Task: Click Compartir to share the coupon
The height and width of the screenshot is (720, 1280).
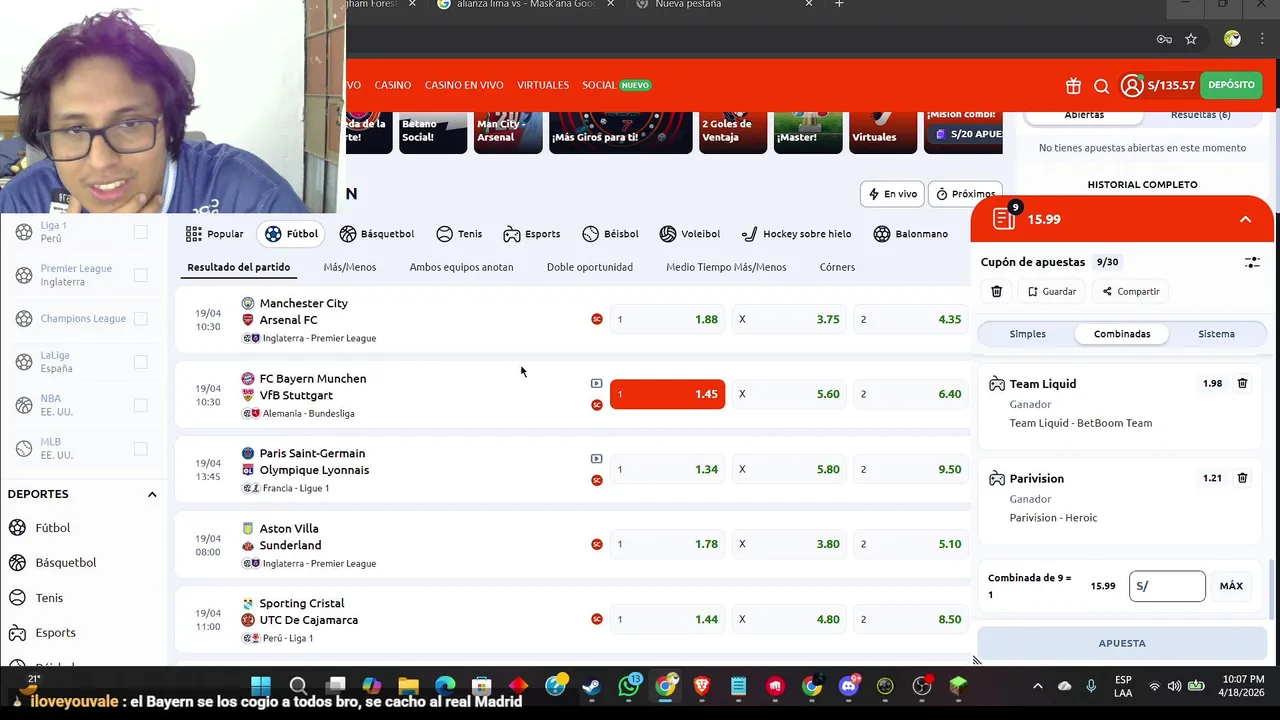Action: point(1131,291)
